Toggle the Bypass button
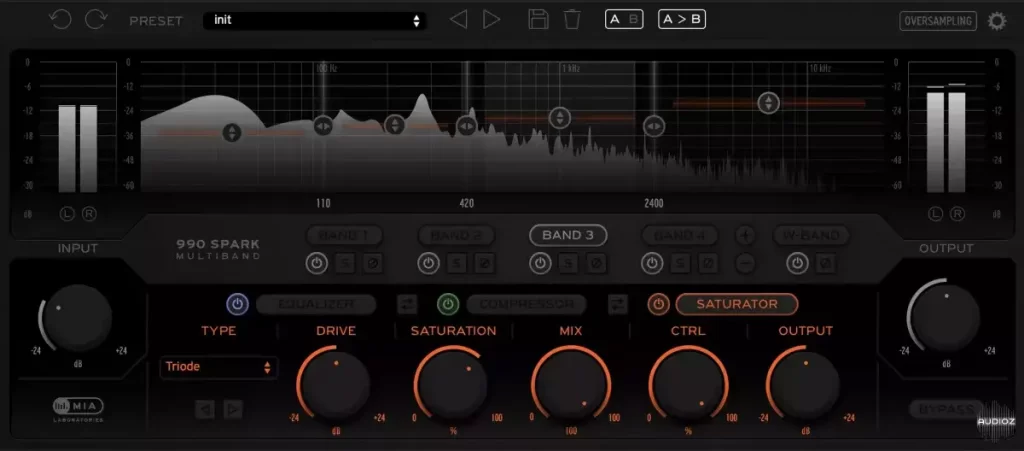Viewport: 1024px width, 451px height. click(x=947, y=409)
